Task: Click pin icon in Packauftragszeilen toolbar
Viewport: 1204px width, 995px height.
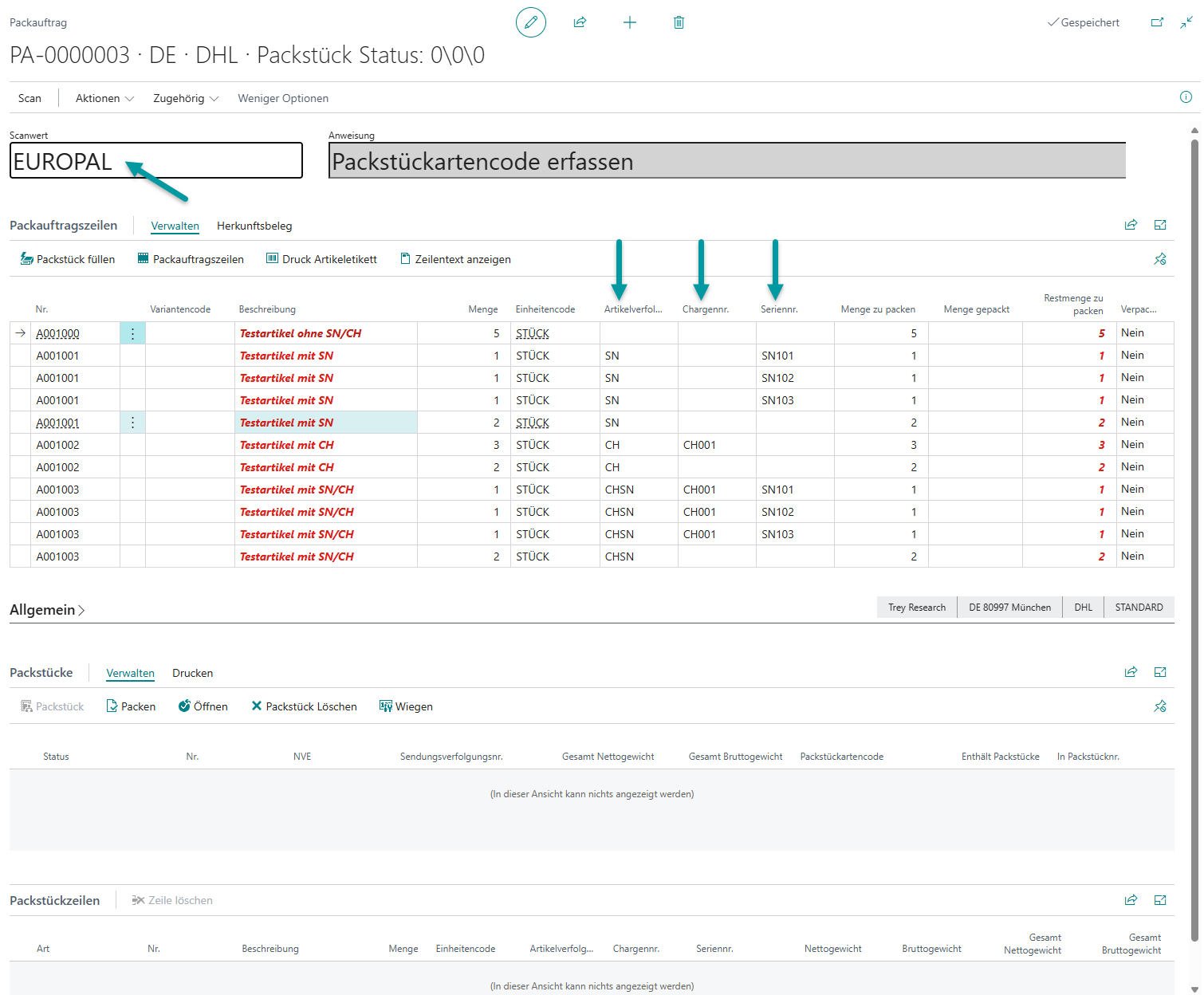Action: click(x=1159, y=259)
